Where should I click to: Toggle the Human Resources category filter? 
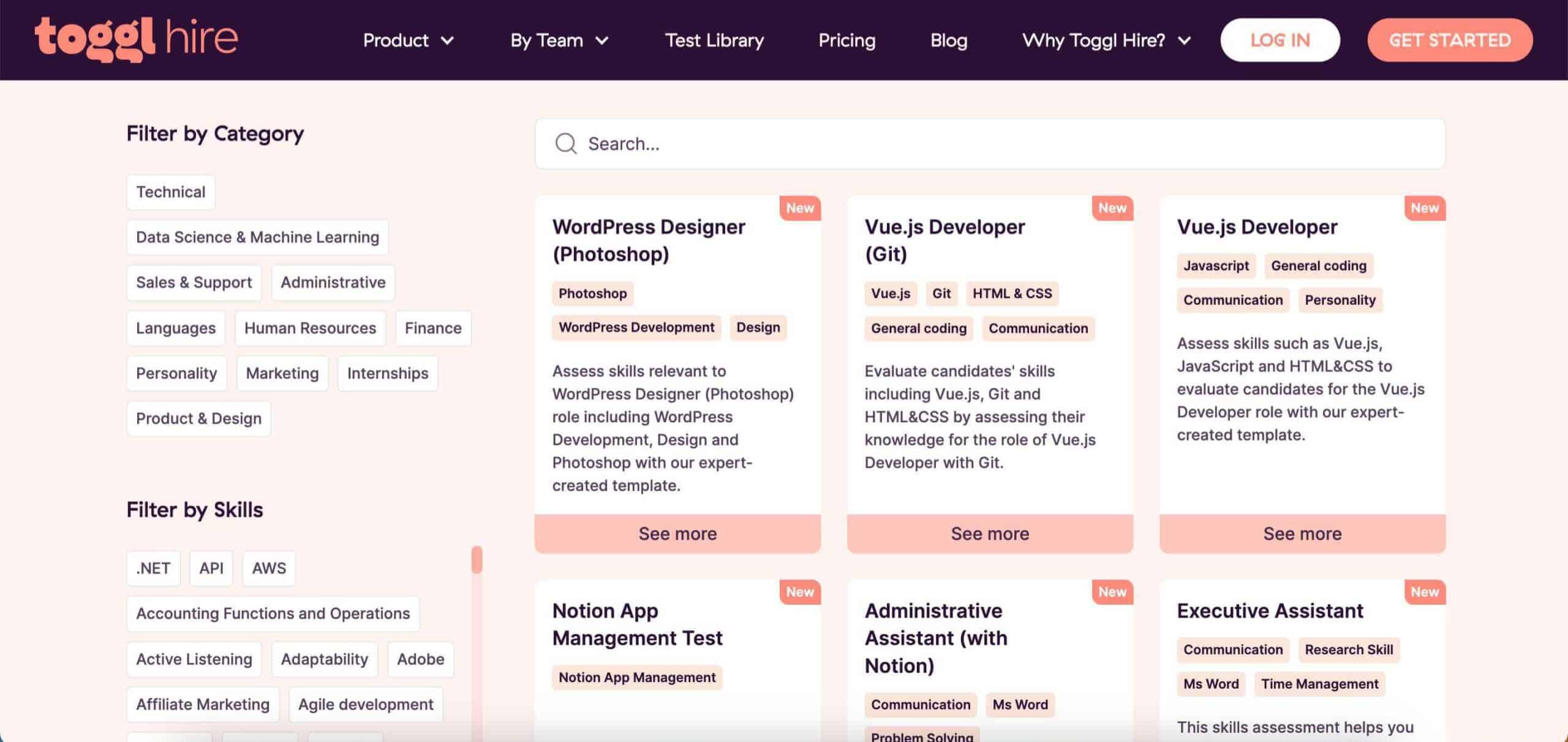click(310, 327)
